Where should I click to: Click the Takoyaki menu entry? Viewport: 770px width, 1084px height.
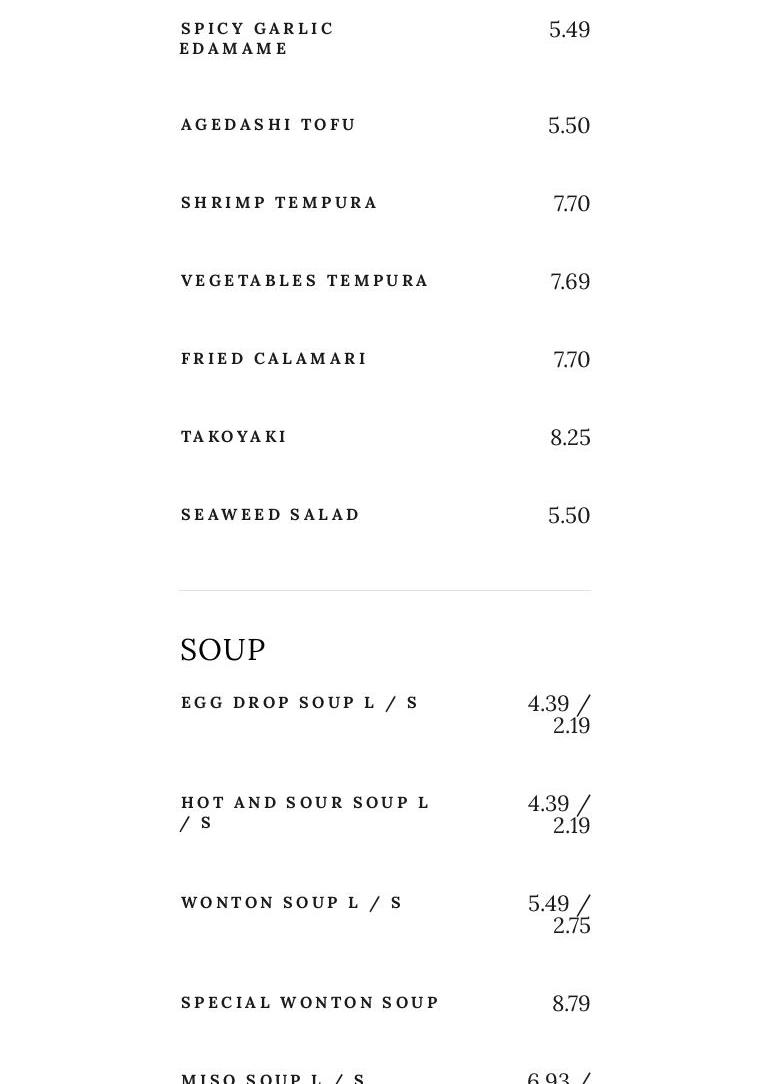click(233, 437)
